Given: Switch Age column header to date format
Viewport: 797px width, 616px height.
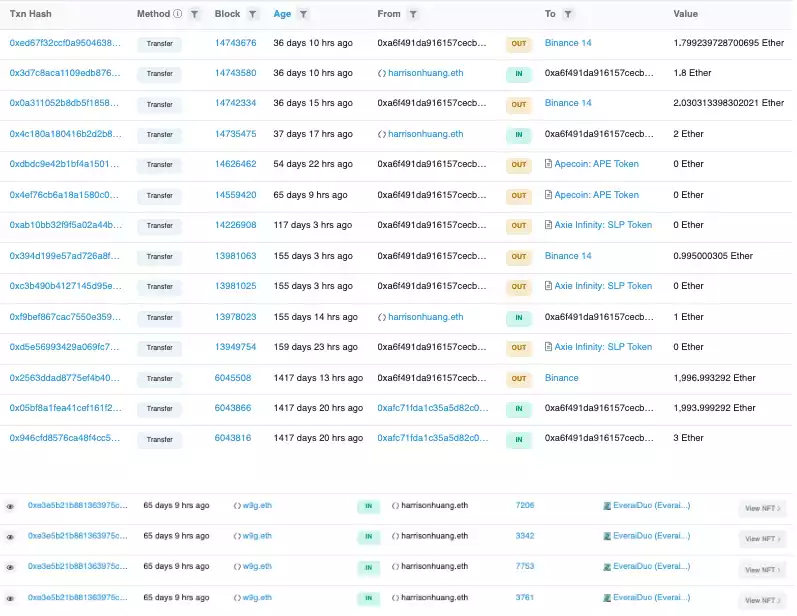Looking at the screenshot, I should [282, 14].
